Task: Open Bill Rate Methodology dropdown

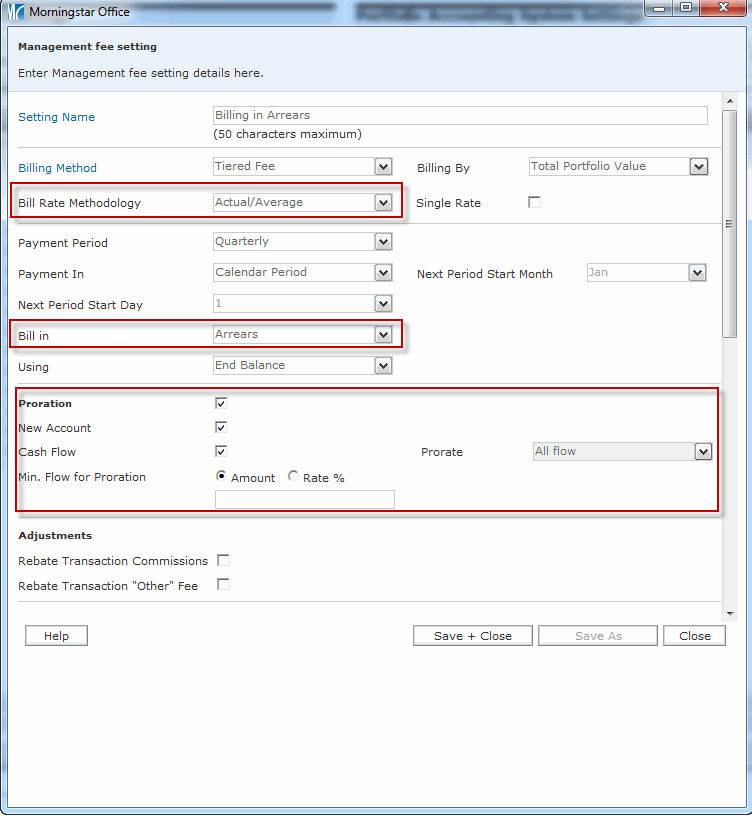Action: click(383, 203)
